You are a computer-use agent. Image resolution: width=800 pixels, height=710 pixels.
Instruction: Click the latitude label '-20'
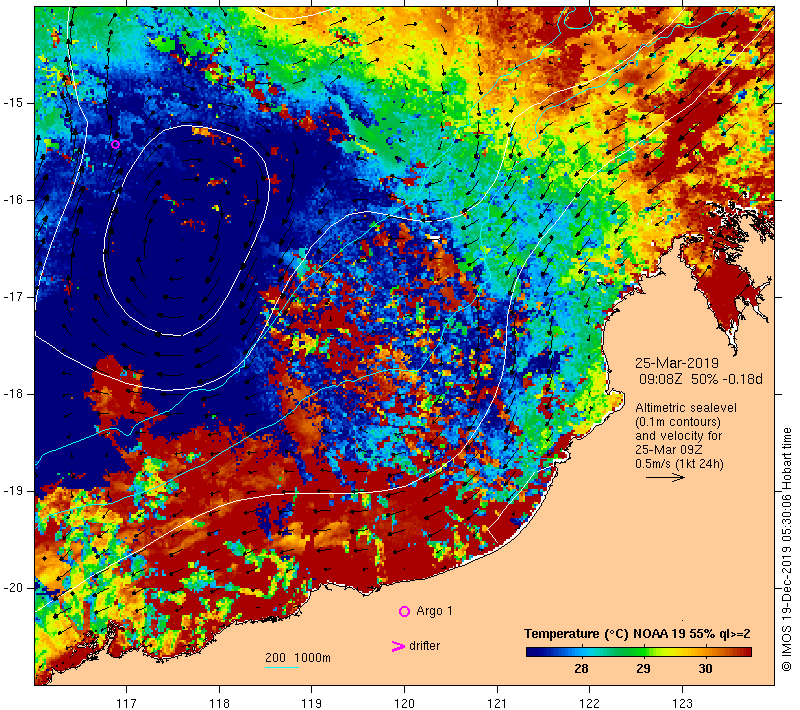point(12,588)
